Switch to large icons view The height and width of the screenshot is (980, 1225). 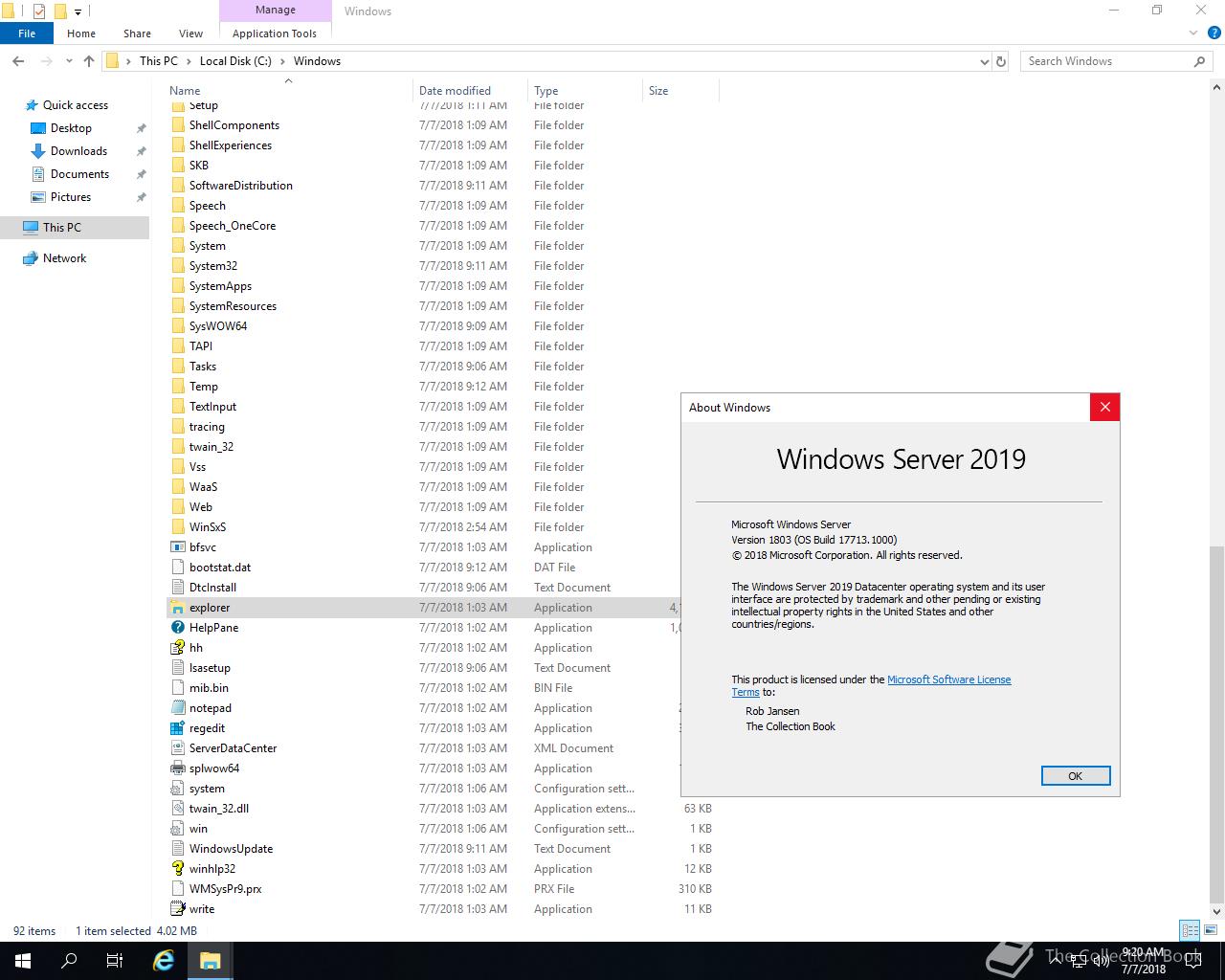click(x=1211, y=930)
